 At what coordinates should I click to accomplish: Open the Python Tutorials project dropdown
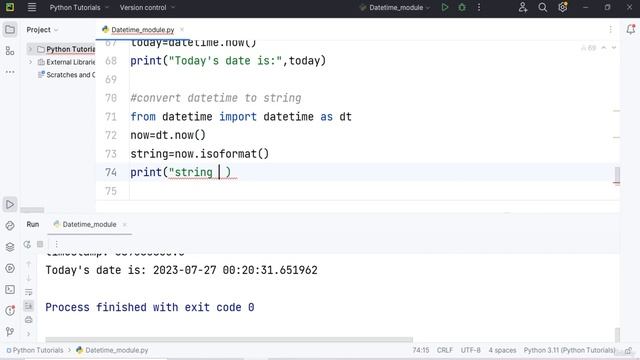[x=79, y=7]
